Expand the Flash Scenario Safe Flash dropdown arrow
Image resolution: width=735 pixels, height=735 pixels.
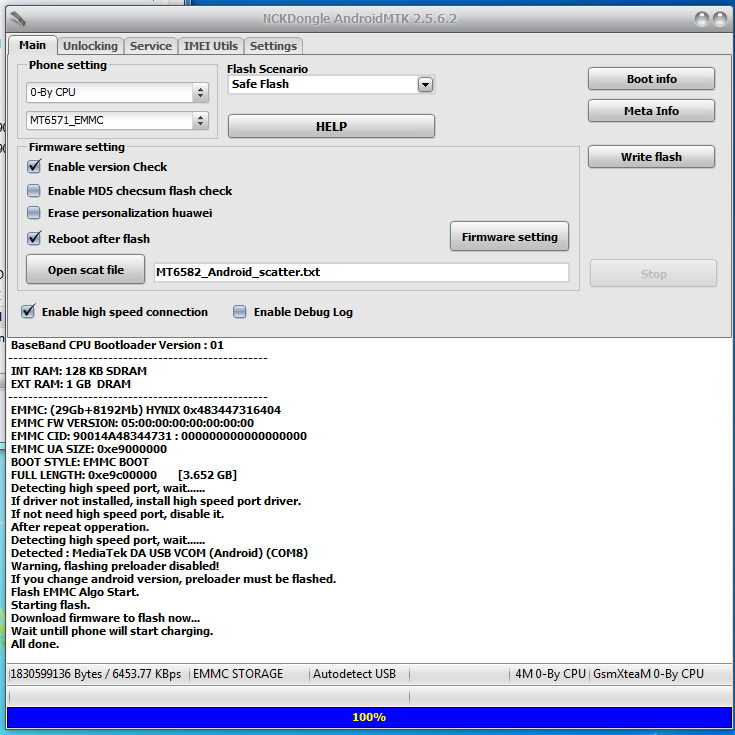pyautogui.click(x=425, y=85)
